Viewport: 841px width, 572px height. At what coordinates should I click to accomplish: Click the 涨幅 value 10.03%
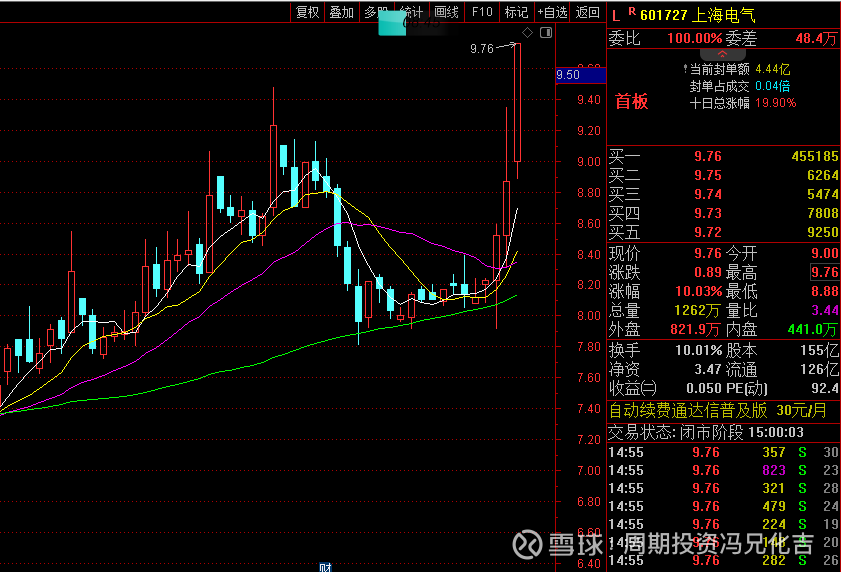[x=698, y=291]
